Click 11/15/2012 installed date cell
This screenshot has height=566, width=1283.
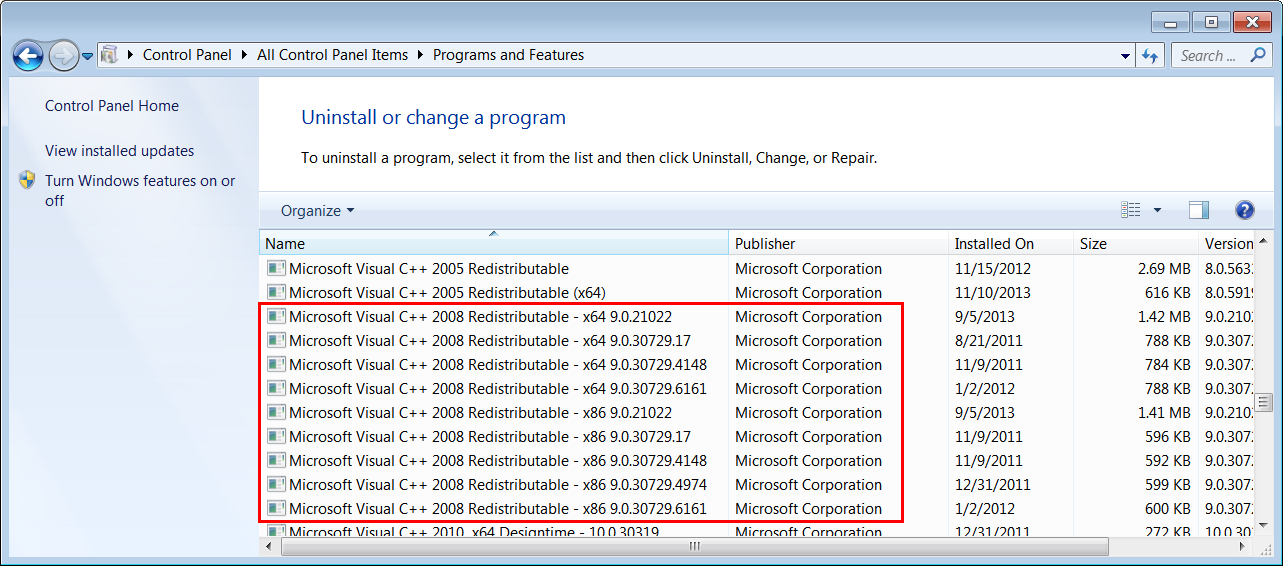[993, 269]
